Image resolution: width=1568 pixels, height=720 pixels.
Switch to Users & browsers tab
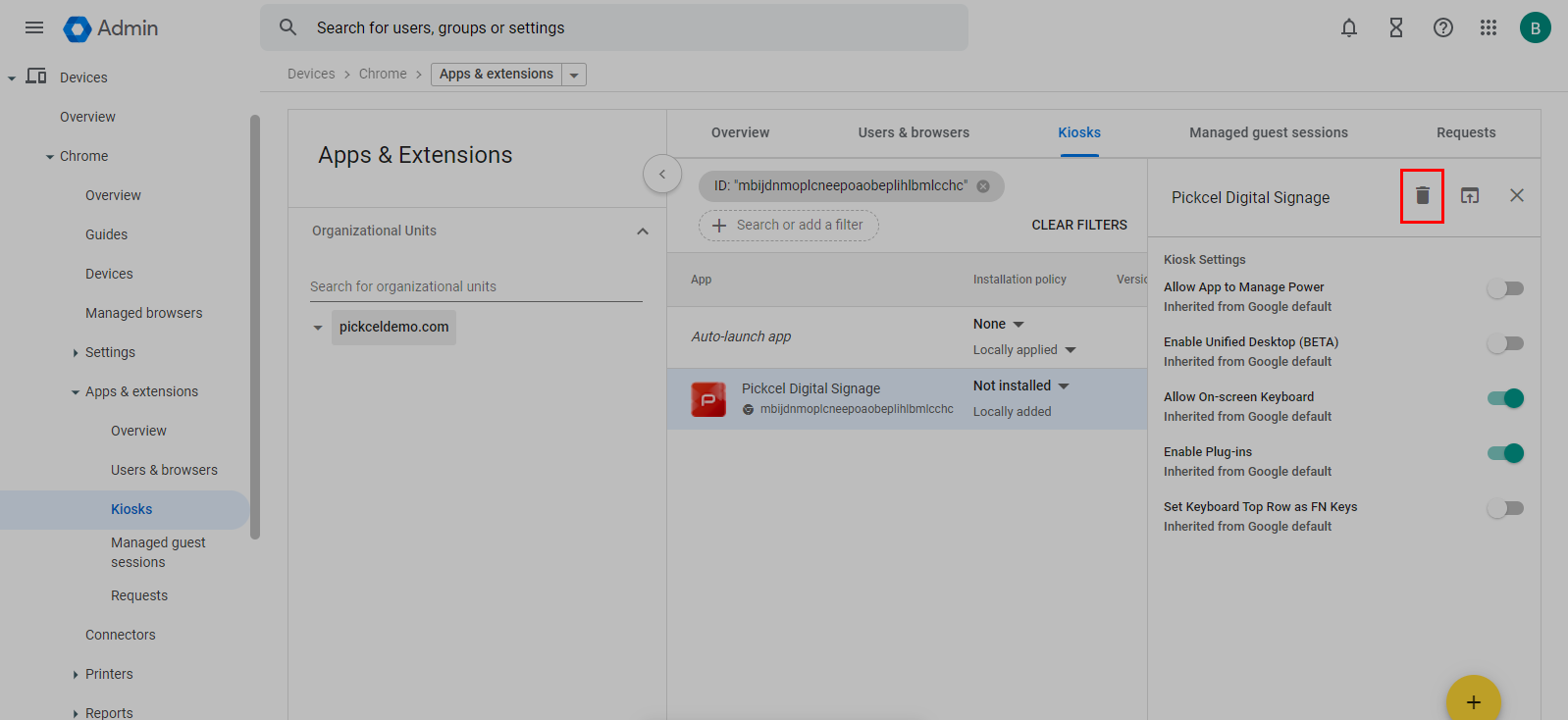click(x=914, y=132)
